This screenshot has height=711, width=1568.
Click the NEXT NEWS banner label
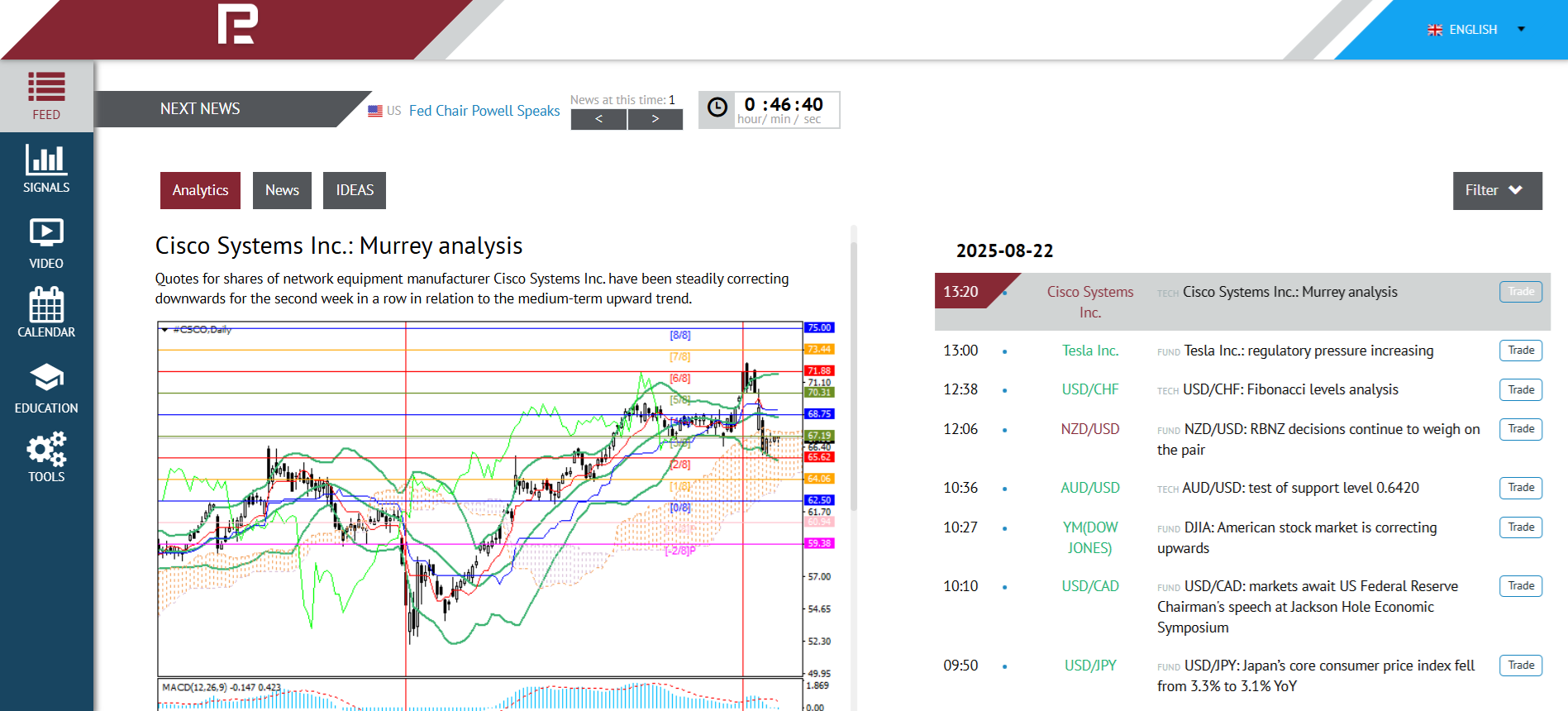pos(200,109)
